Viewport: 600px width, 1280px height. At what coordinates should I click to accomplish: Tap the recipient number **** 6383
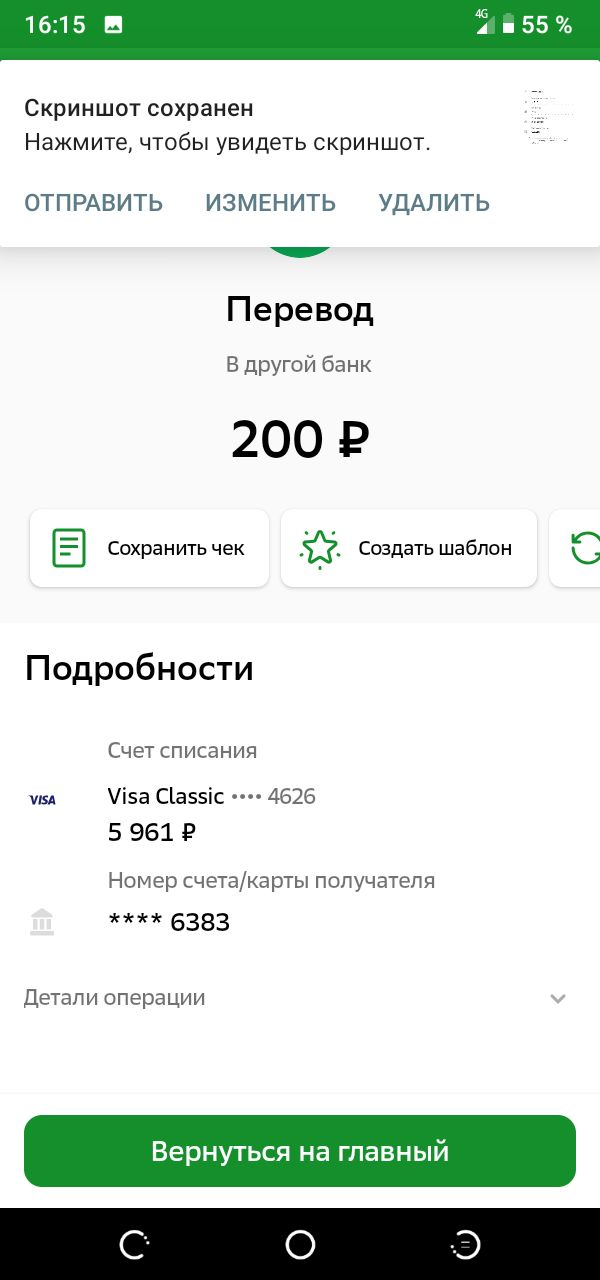point(169,922)
